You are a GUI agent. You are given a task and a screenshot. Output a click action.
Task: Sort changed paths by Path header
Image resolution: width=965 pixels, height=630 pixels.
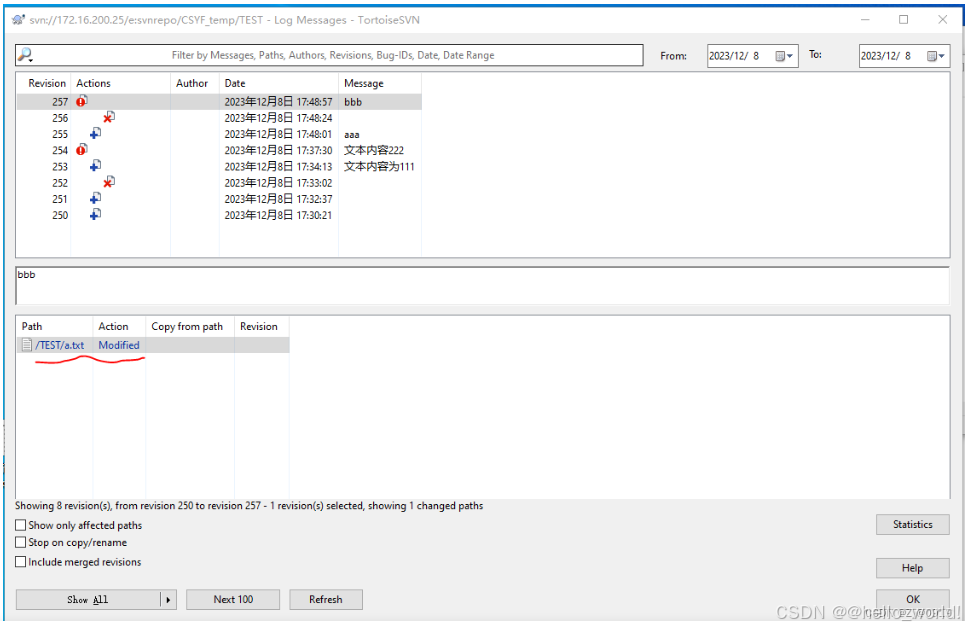pos(55,326)
